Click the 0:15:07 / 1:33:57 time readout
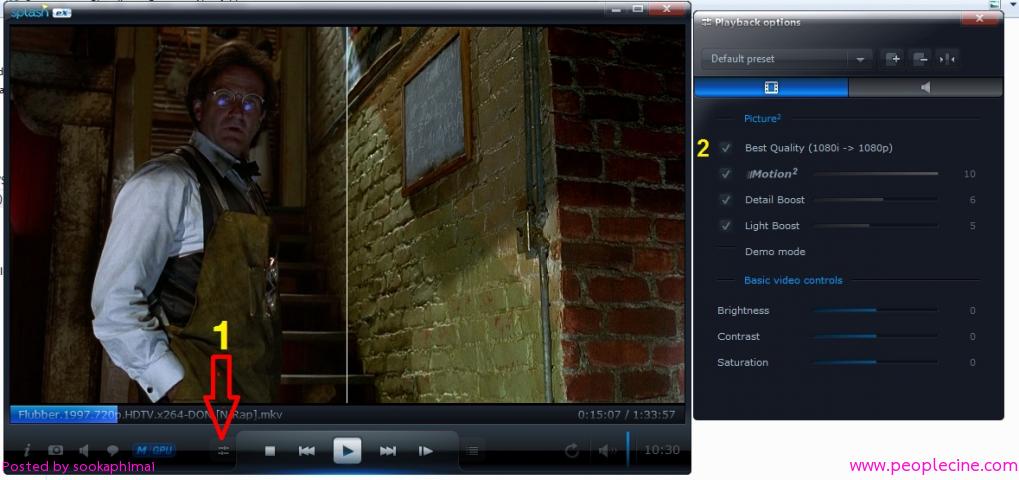This screenshot has height=480, width=1019. (626, 414)
